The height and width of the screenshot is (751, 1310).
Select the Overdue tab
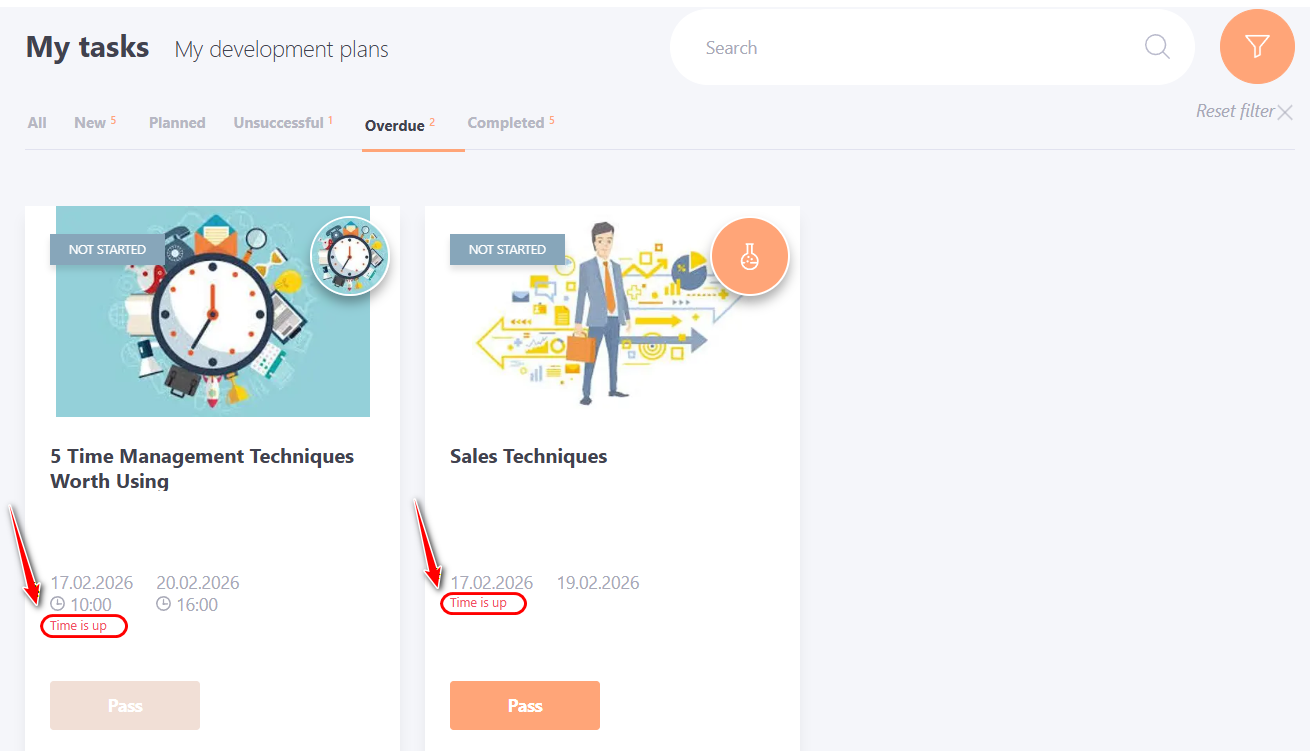[394, 126]
